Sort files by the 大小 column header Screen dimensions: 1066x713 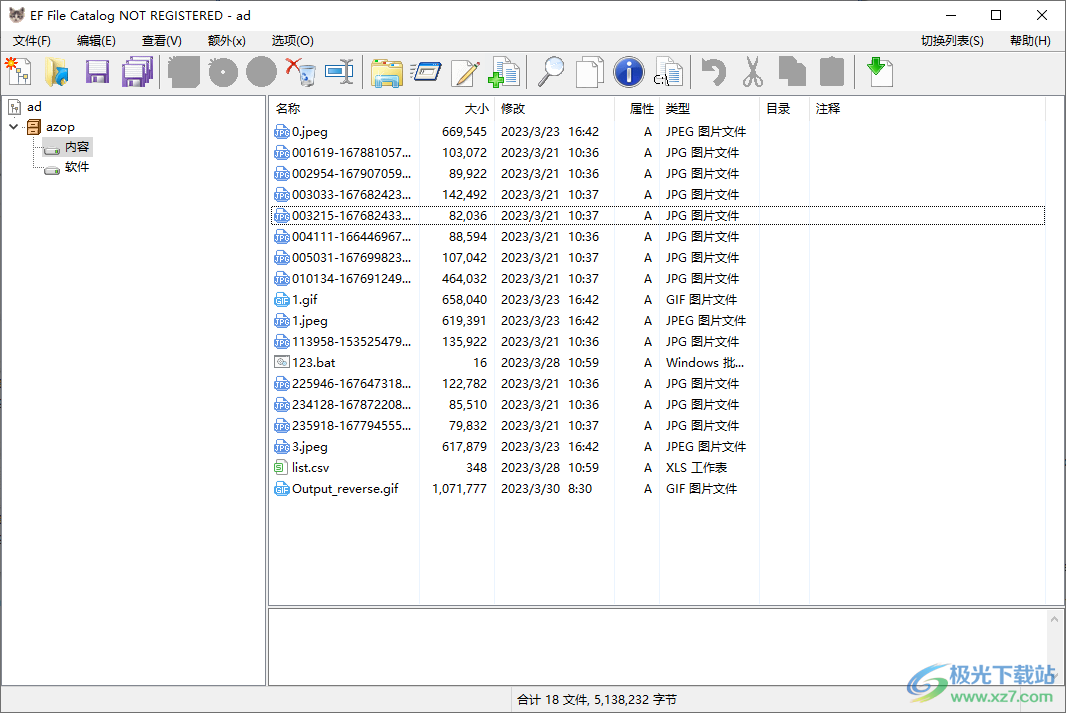coord(478,108)
